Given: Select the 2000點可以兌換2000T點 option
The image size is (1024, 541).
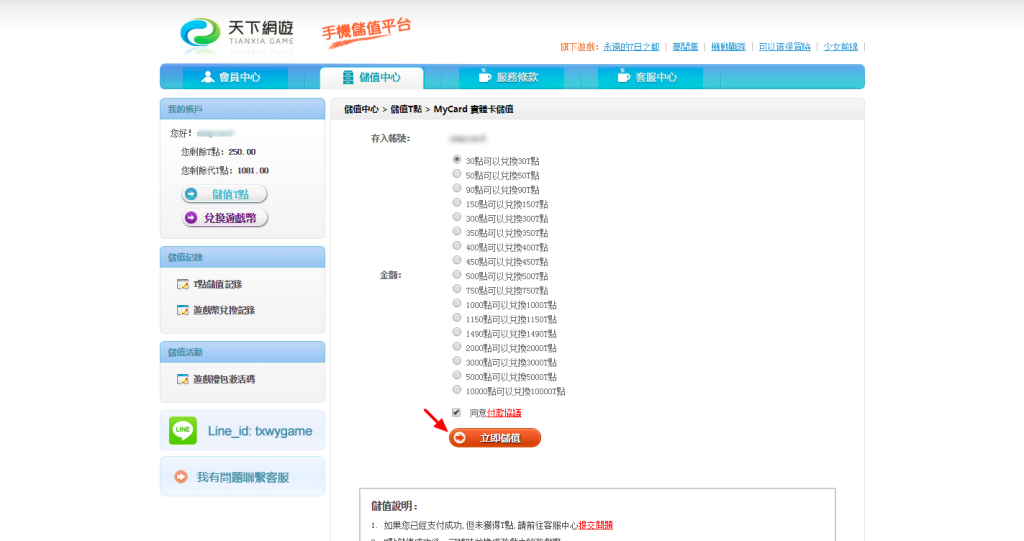Looking at the screenshot, I should (457, 346).
